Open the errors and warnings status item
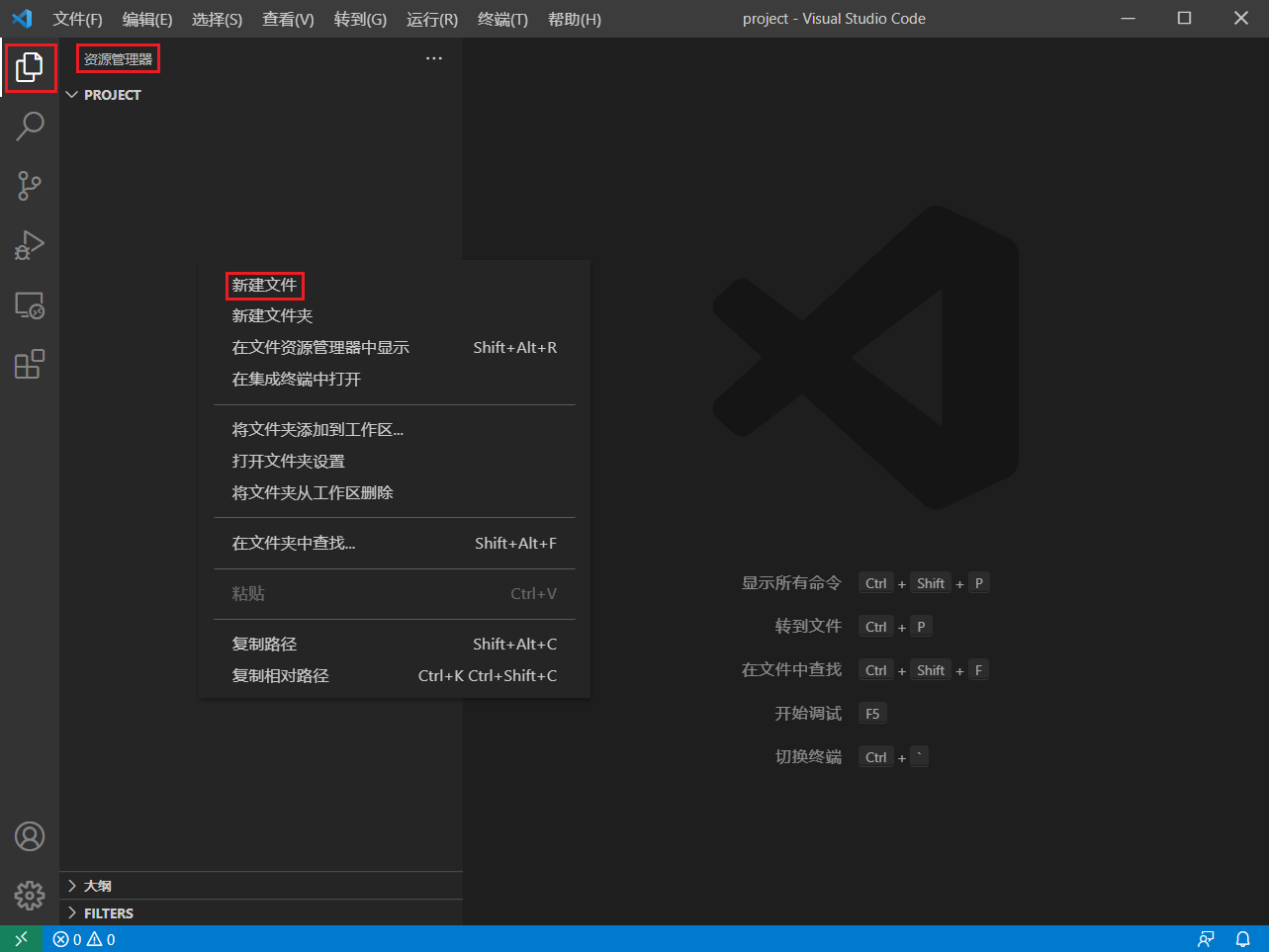 point(85,939)
